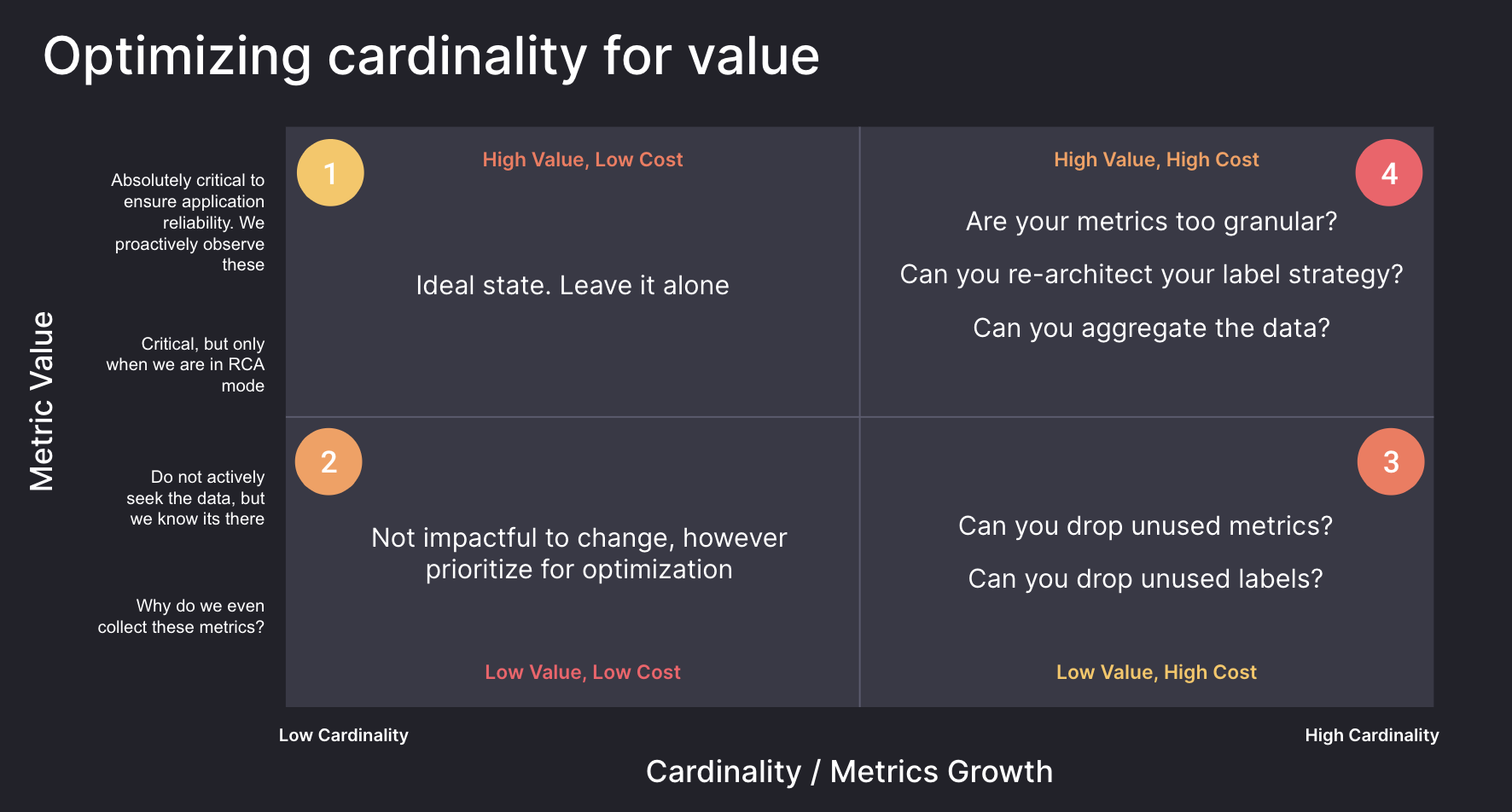Click "Can you aggregate the data?" line
Screen dimensions: 1512x812
1151,328
